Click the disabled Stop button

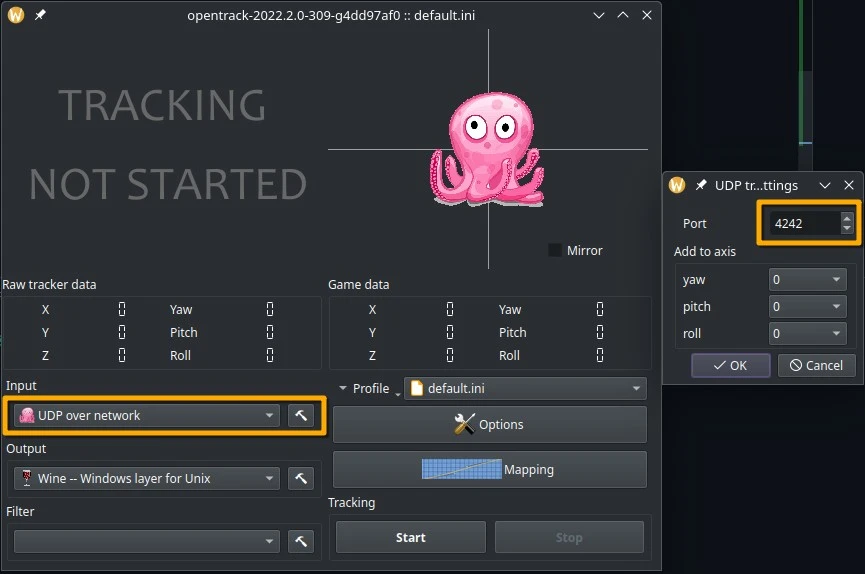click(569, 537)
